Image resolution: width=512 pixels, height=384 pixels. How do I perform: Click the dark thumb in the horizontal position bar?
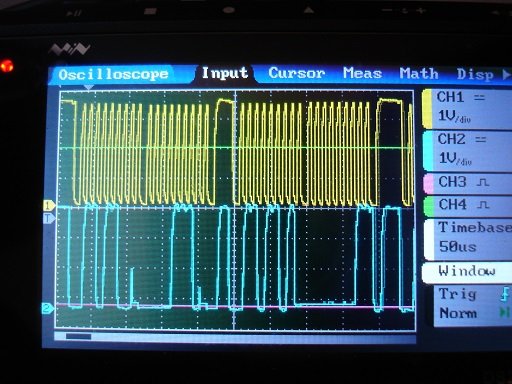[x=78, y=336]
